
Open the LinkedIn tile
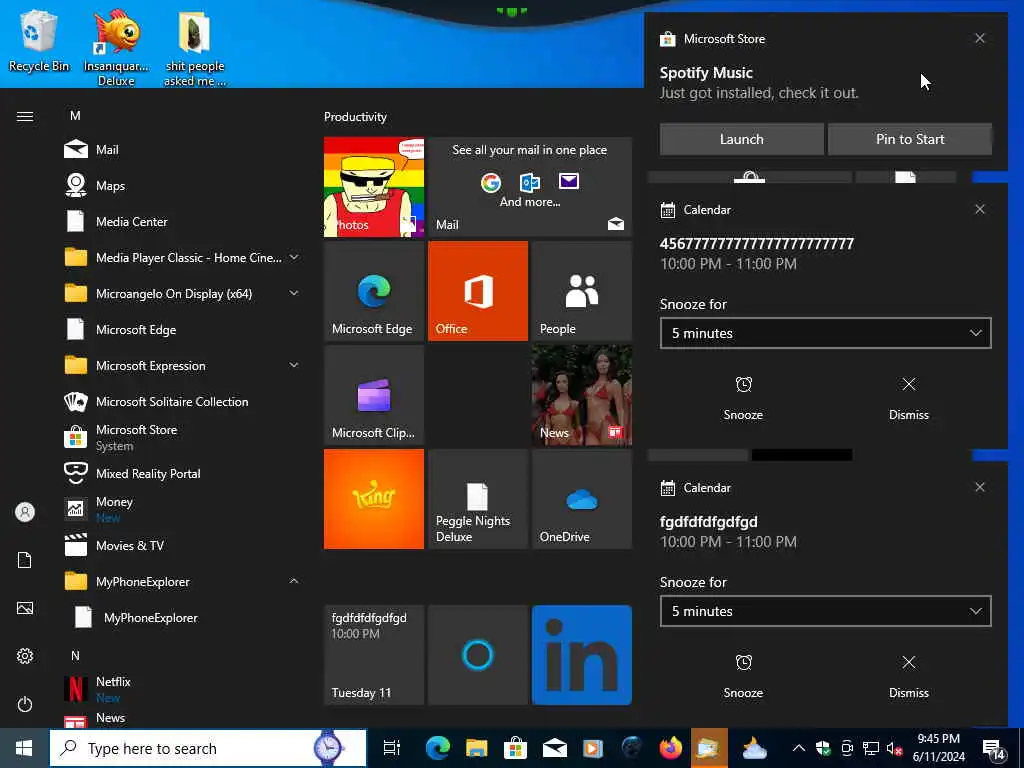pos(582,655)
